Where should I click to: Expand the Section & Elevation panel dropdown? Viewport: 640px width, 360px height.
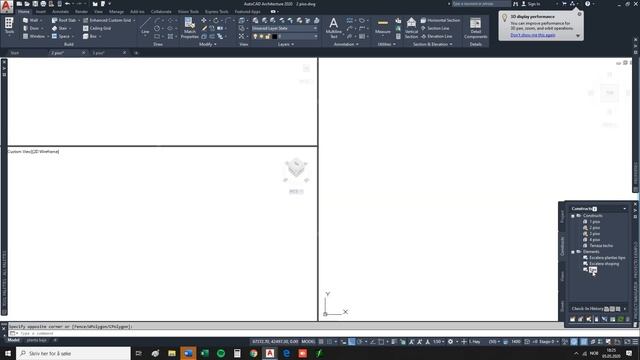432,44
